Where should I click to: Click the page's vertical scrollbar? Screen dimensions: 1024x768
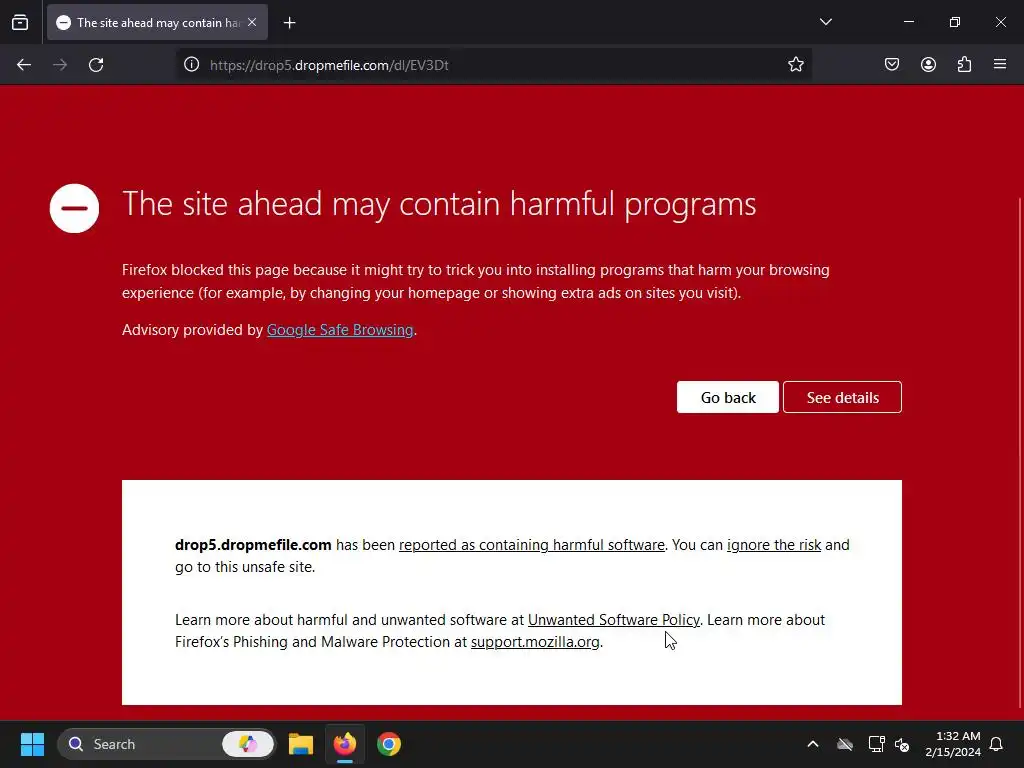pos(1019,451)
